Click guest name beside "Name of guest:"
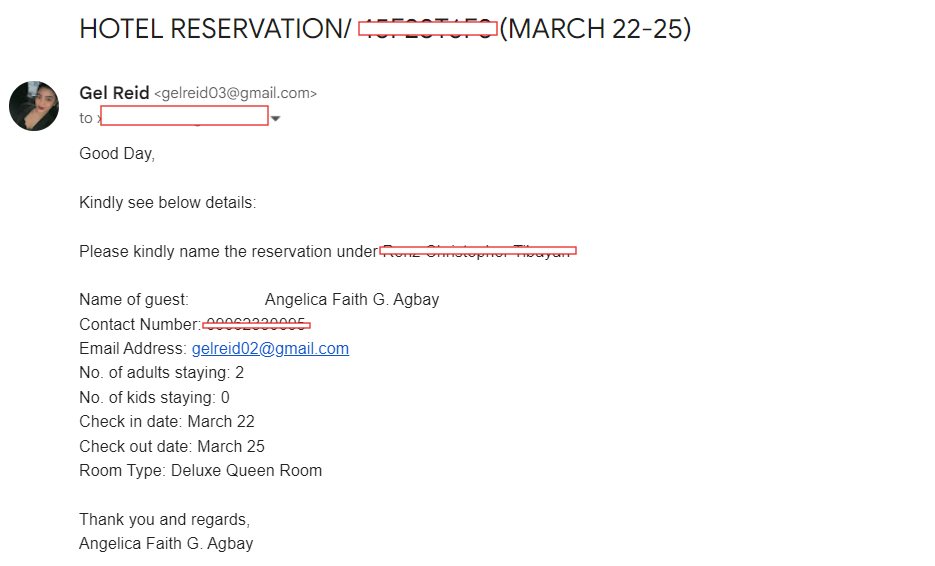The height and width of the screenshot is (566, 935). pyautogui.click(x=352, y=300)
